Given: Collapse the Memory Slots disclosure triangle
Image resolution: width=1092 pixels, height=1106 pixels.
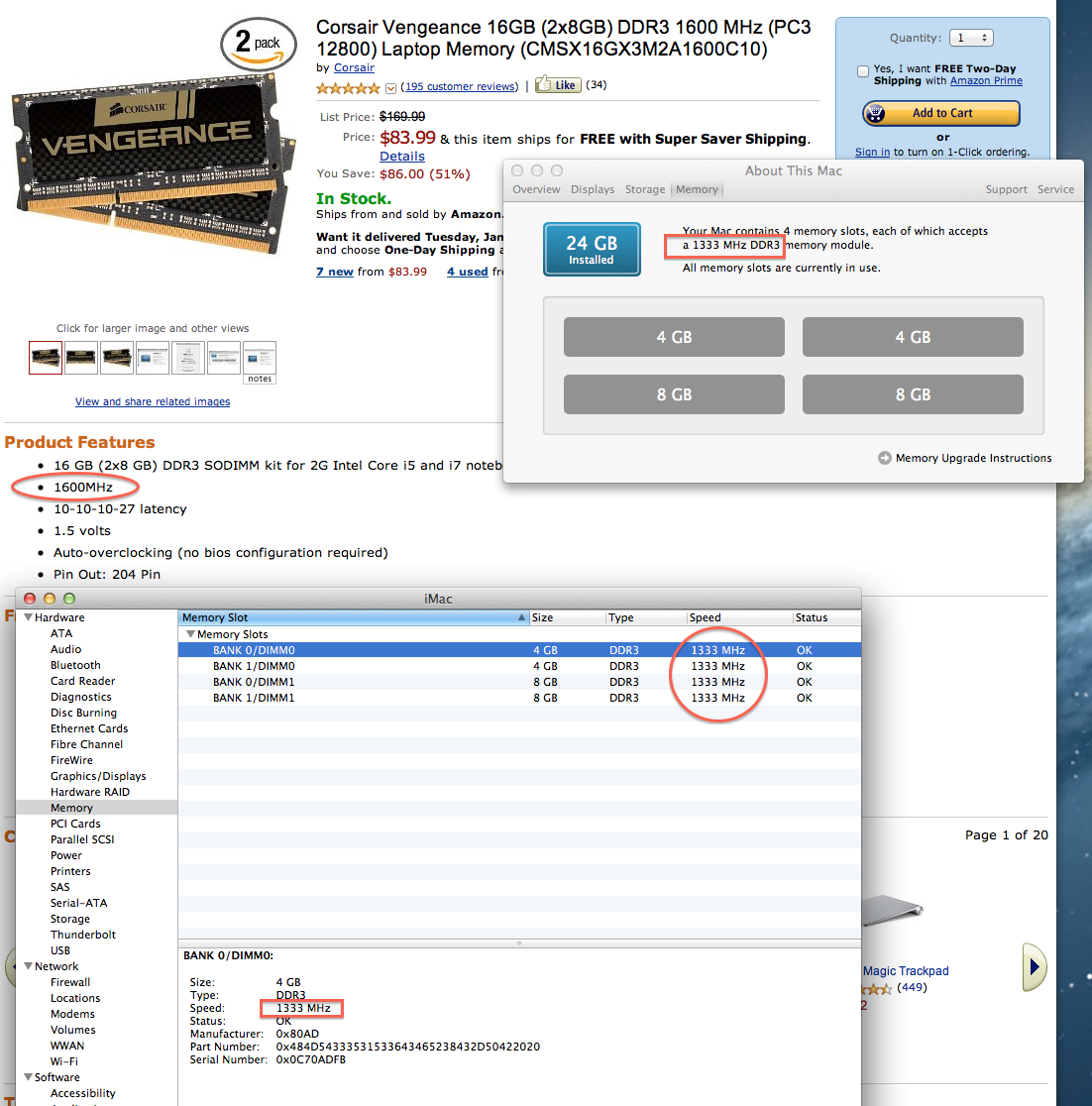Looking at the screenshot, I should (x=189, y=634).
